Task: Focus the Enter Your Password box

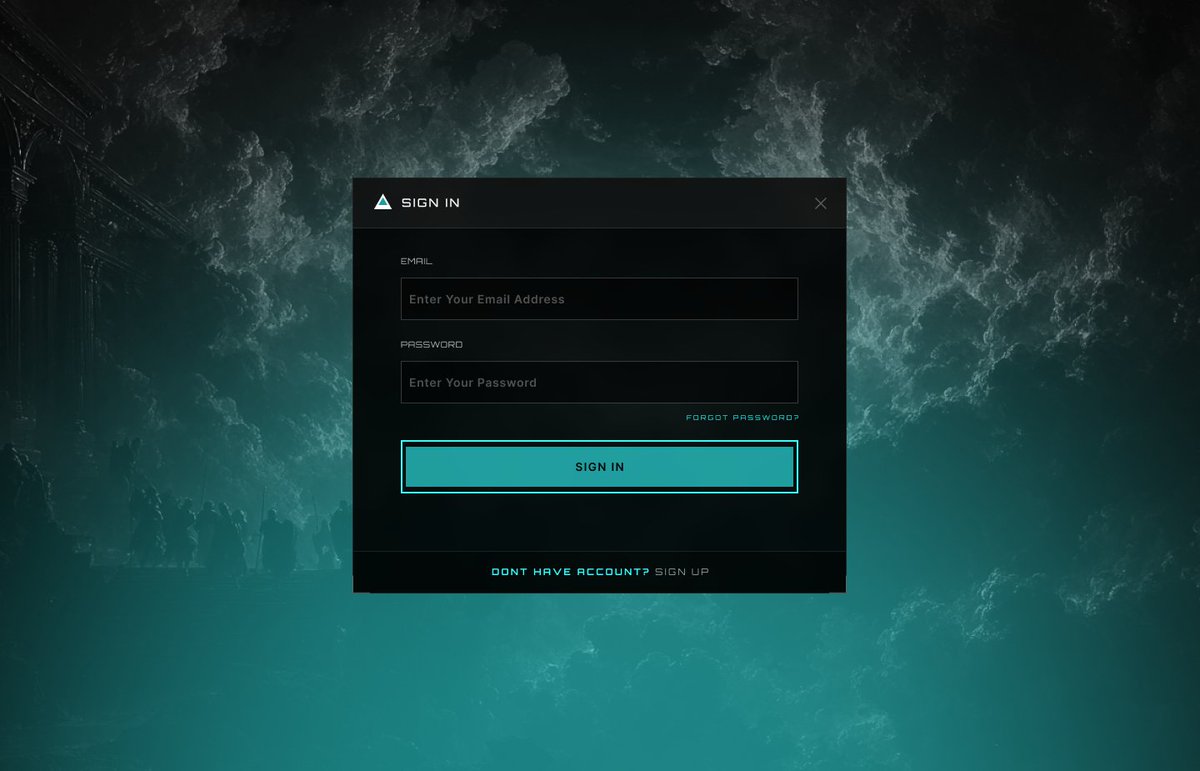Action: (599, 382)
